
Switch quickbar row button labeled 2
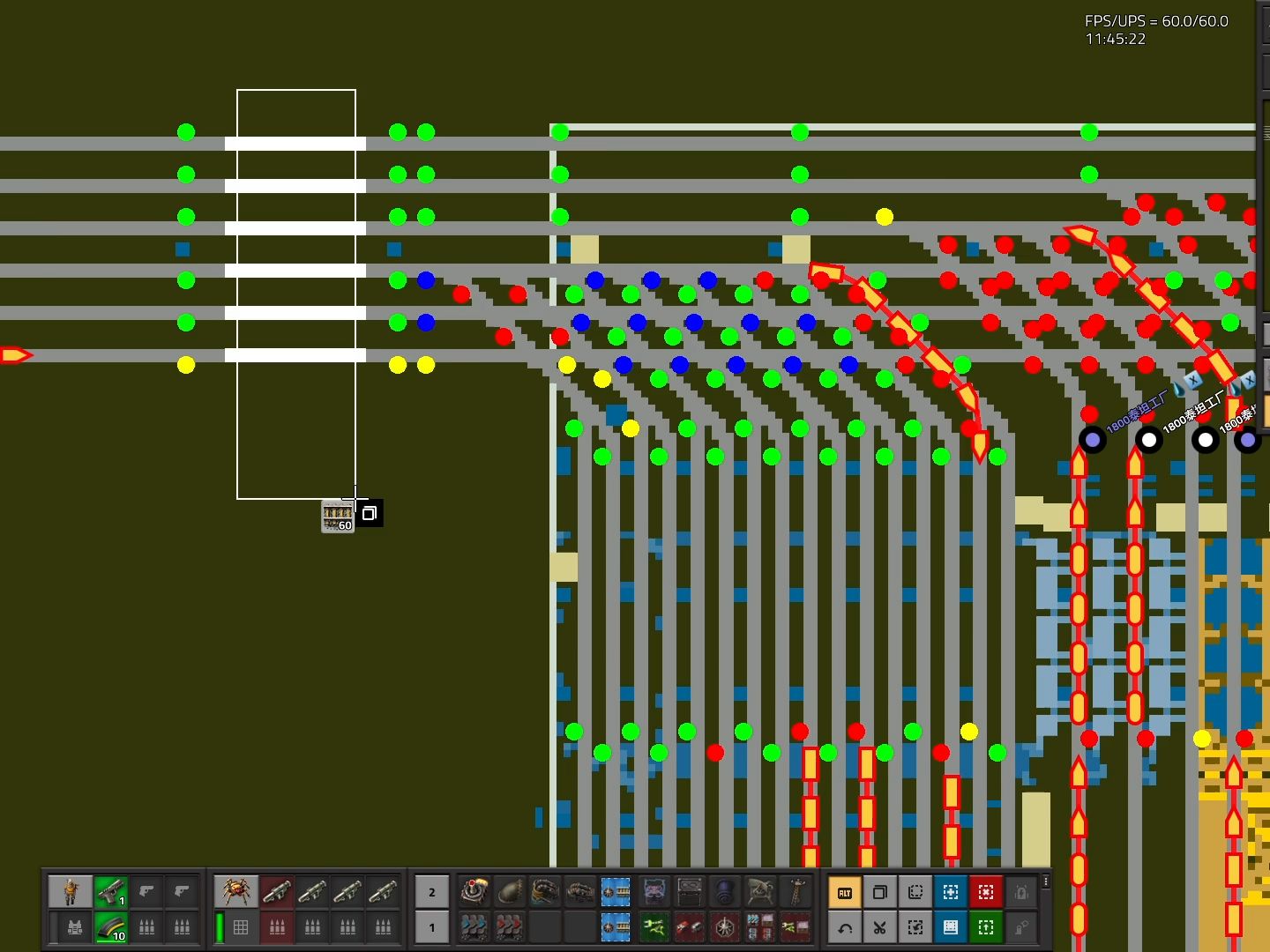pyautogui.click(x=432, y=892)
